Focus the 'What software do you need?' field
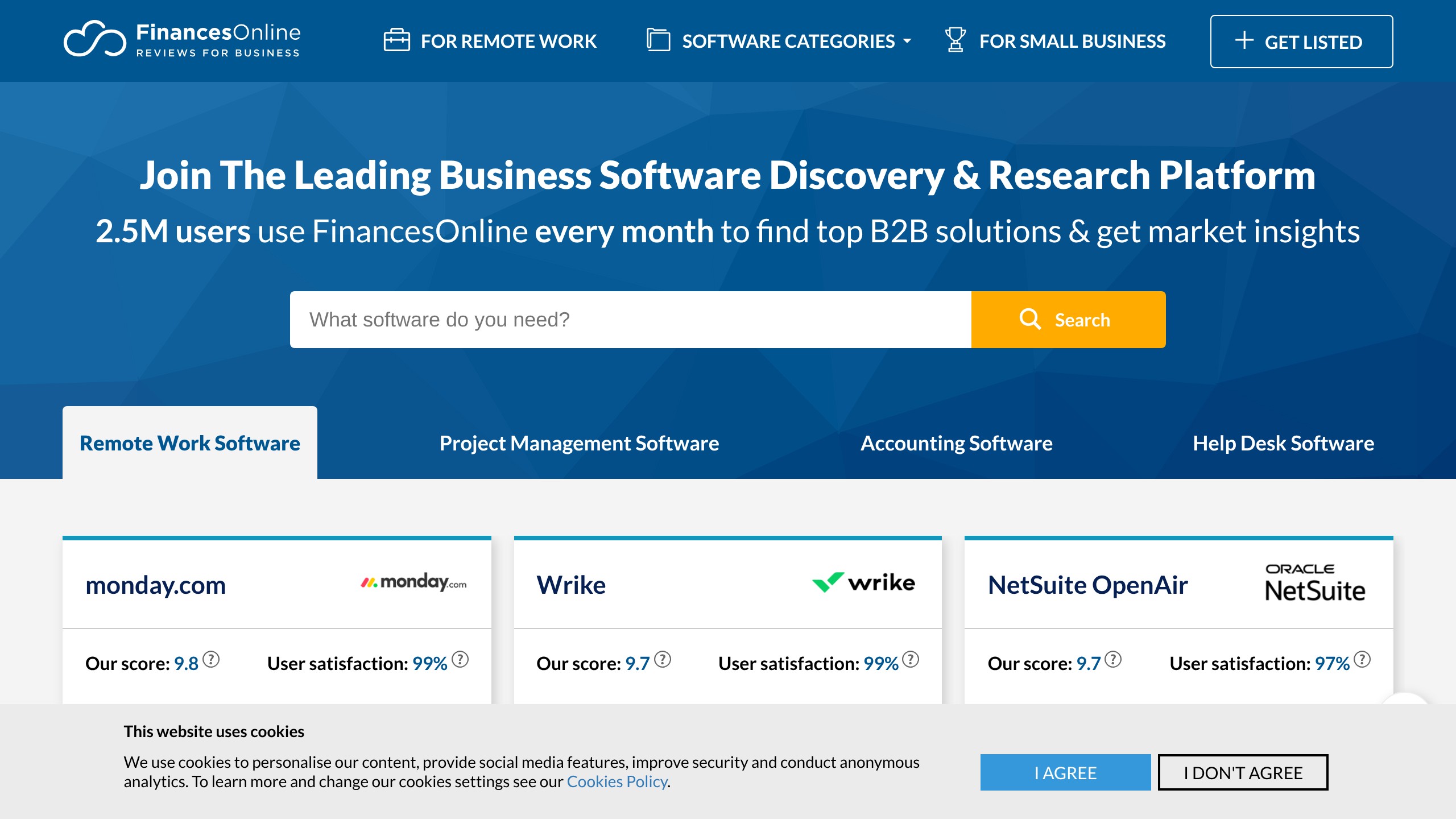Viewport: 1456px width, 819px height. pyautogui.click(x=630, y=320)
